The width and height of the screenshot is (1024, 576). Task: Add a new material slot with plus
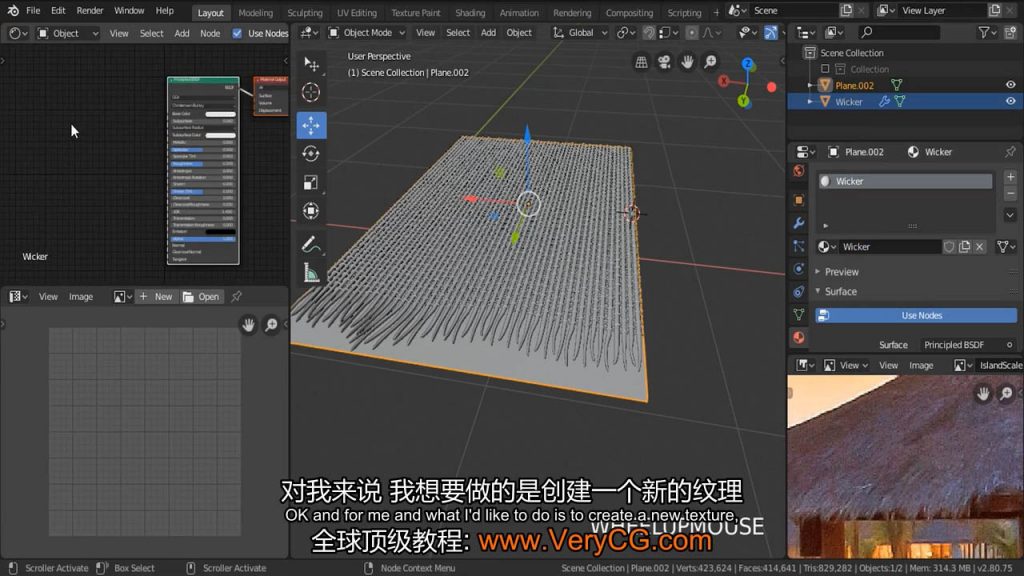click(x=1010, y=177)
